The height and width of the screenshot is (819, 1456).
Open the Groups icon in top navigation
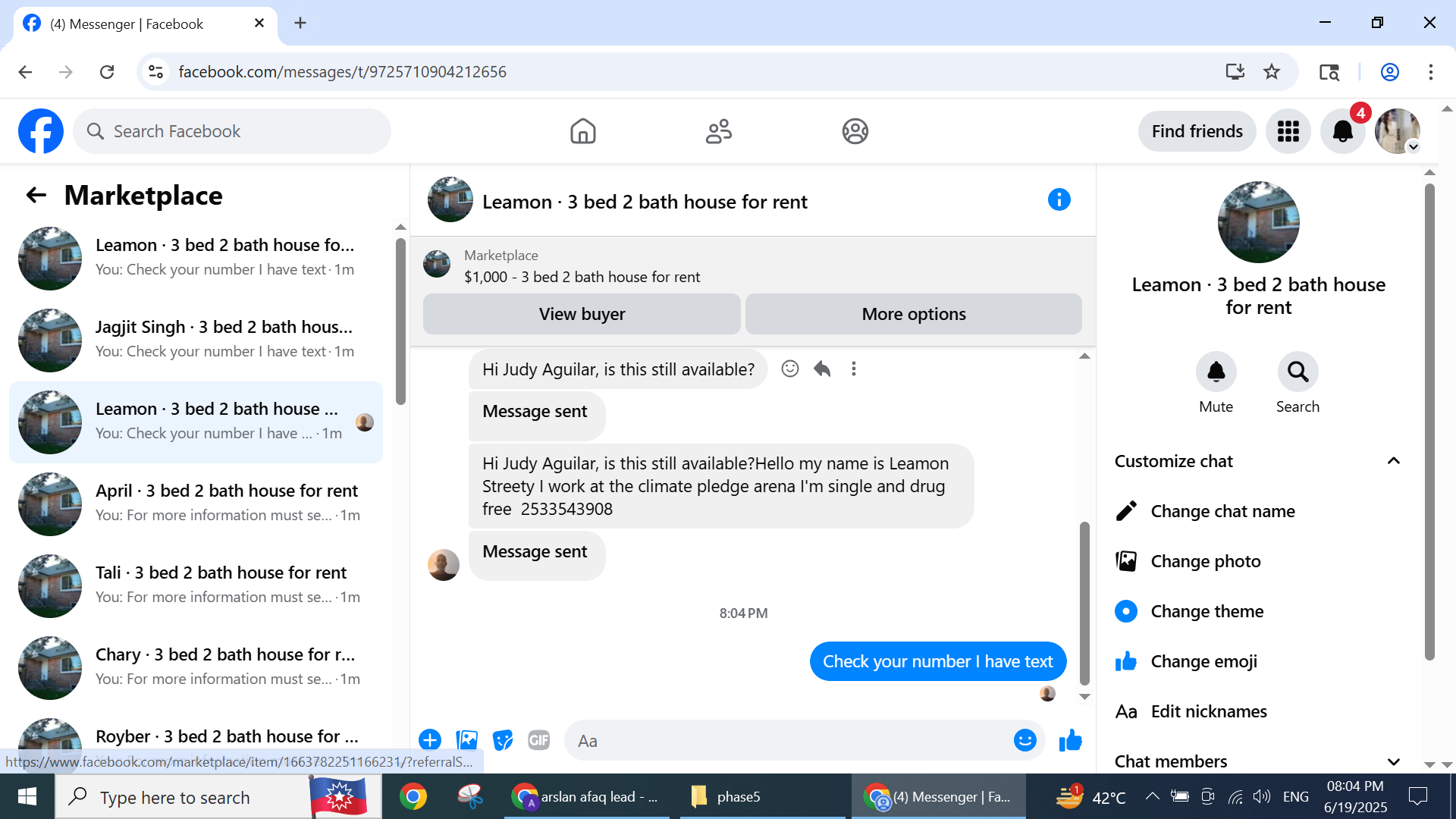855,131
